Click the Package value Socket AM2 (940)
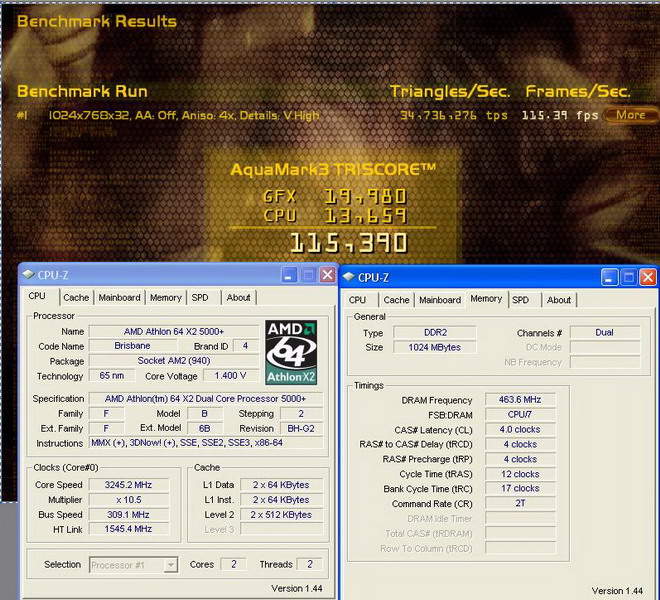 click(174, 360)
